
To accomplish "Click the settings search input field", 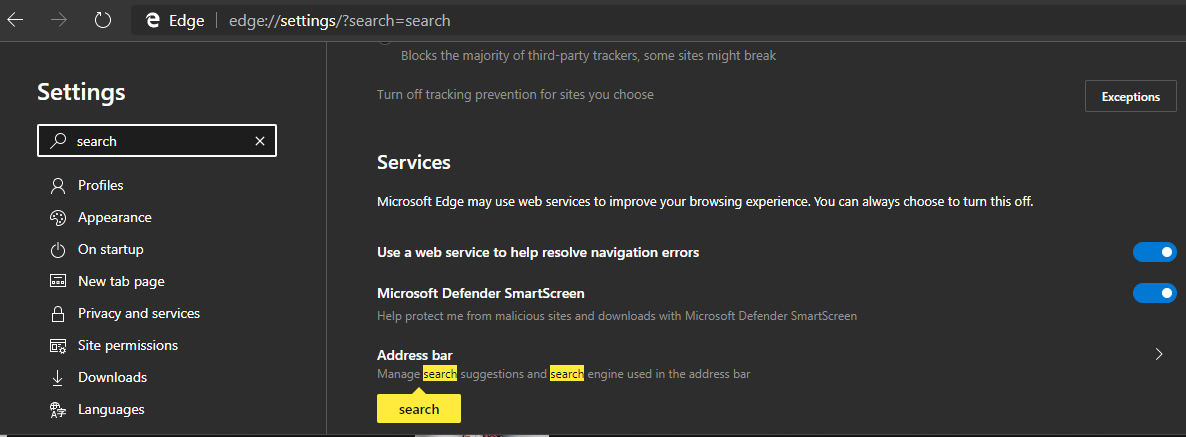I will [160, 141].
